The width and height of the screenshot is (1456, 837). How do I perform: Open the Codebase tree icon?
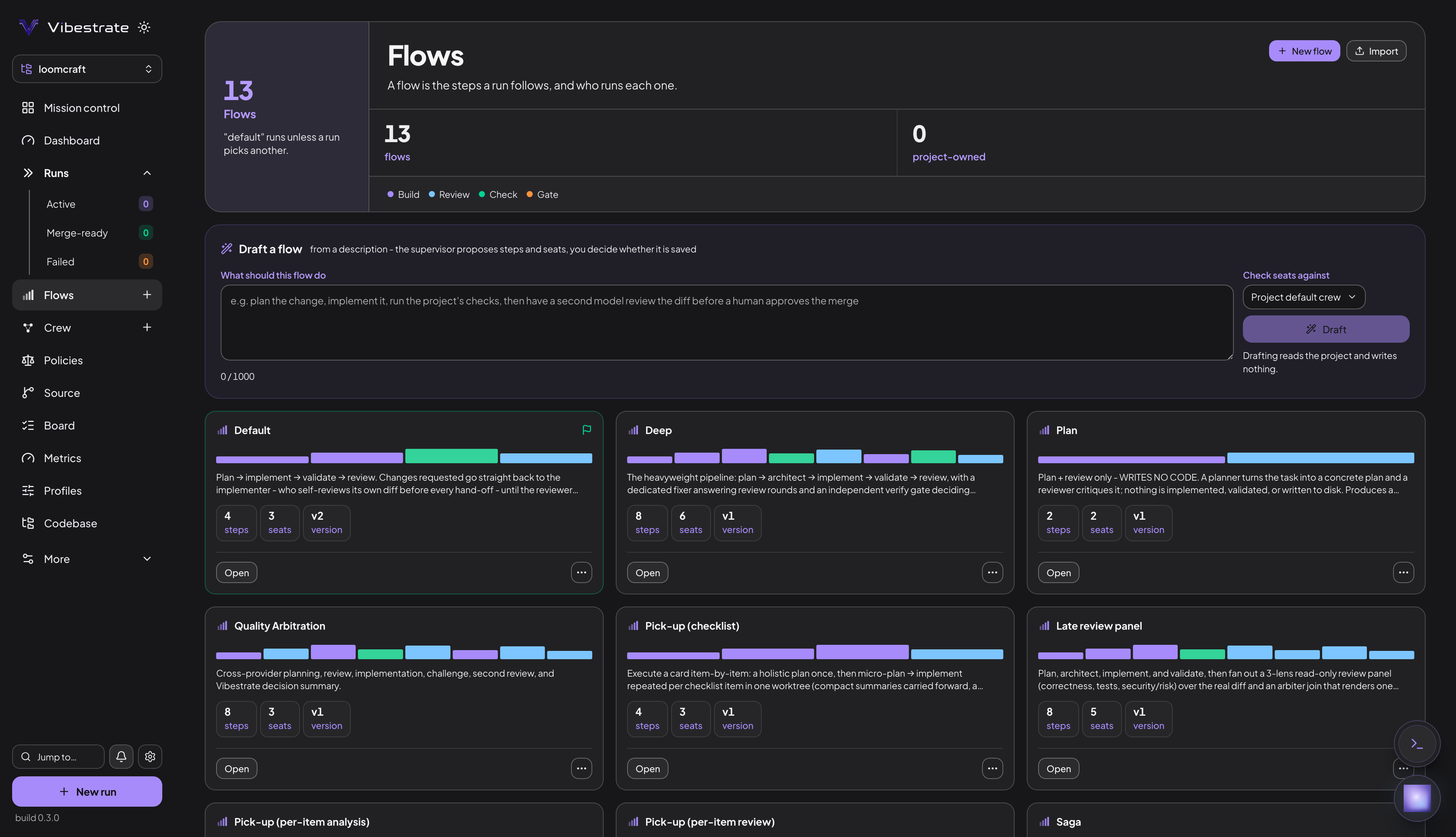(x=28, y=524)
